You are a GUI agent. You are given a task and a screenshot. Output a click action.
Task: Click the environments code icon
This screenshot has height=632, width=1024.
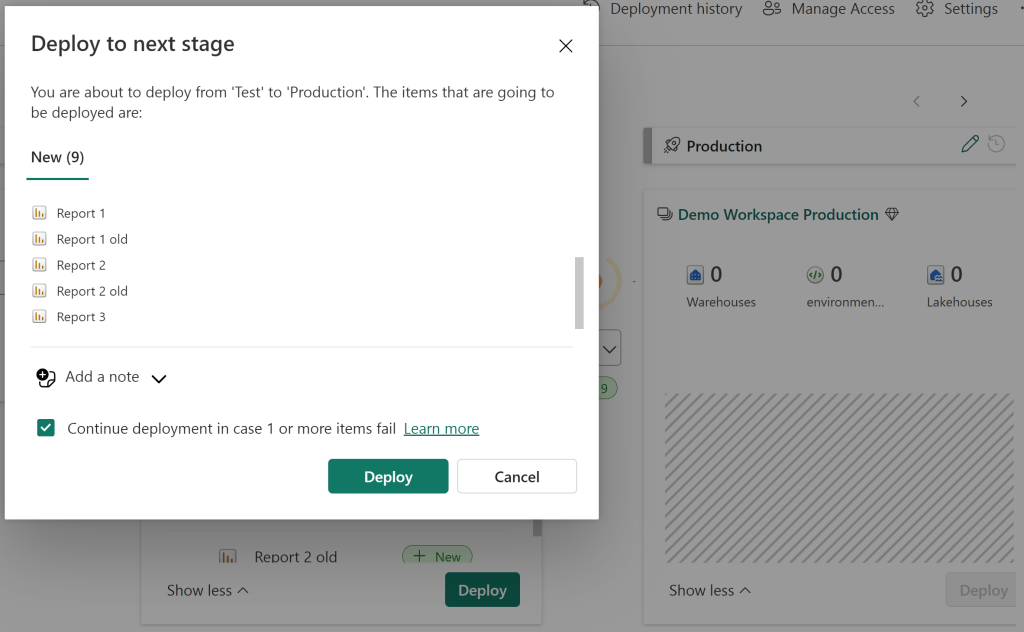click(815, 275)
